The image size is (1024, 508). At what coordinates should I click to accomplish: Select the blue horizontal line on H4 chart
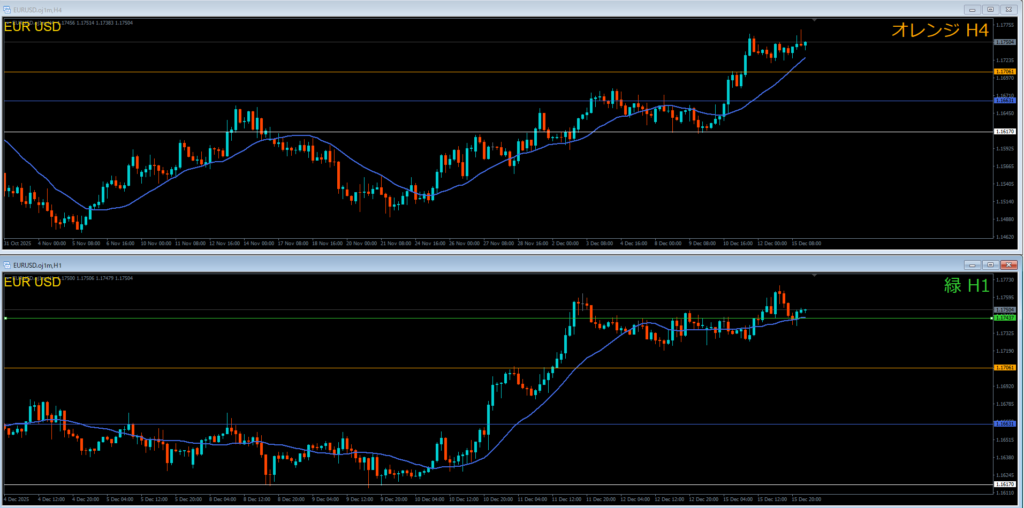click(400, 101)
